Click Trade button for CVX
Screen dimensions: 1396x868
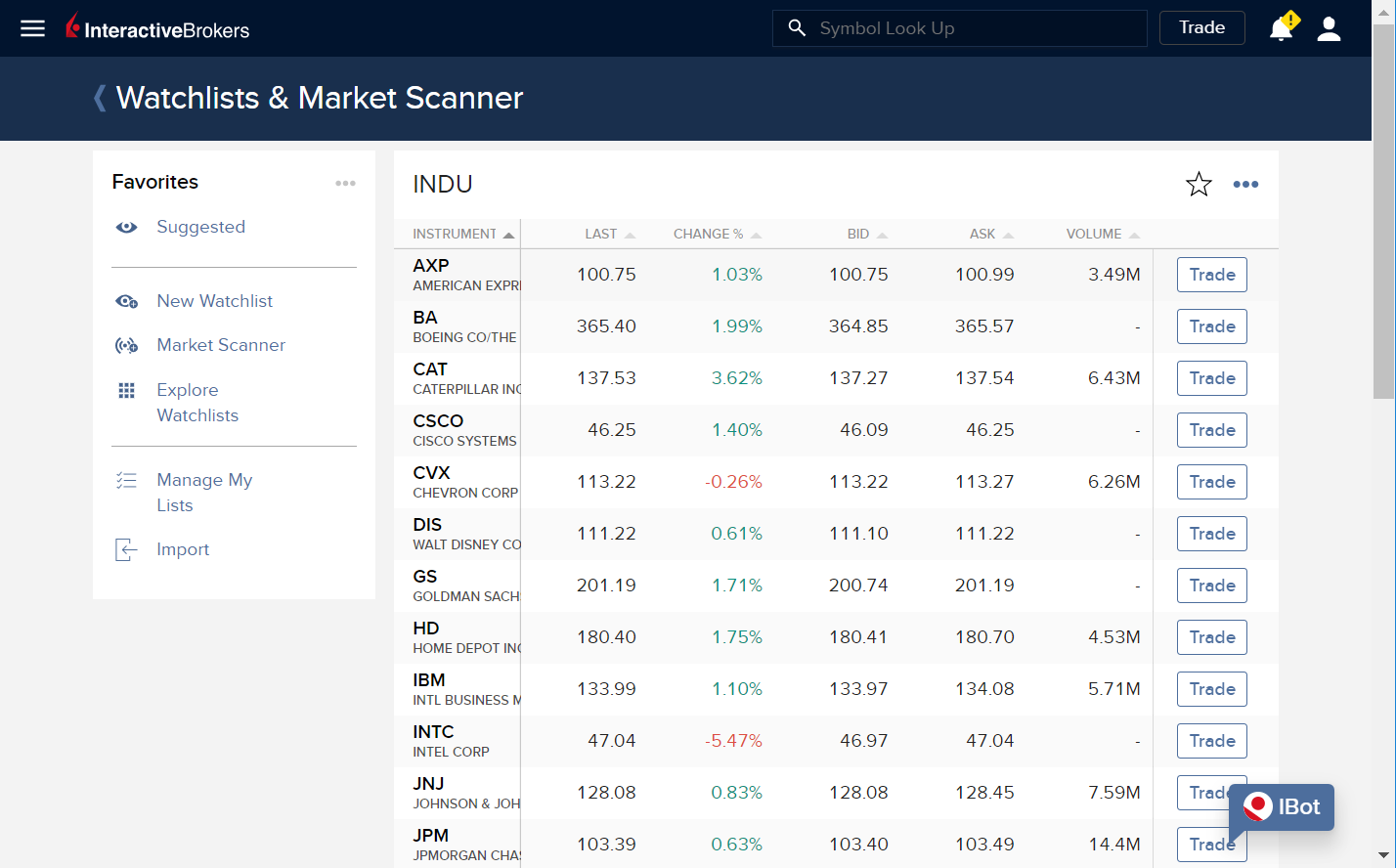coord(1212,482)
